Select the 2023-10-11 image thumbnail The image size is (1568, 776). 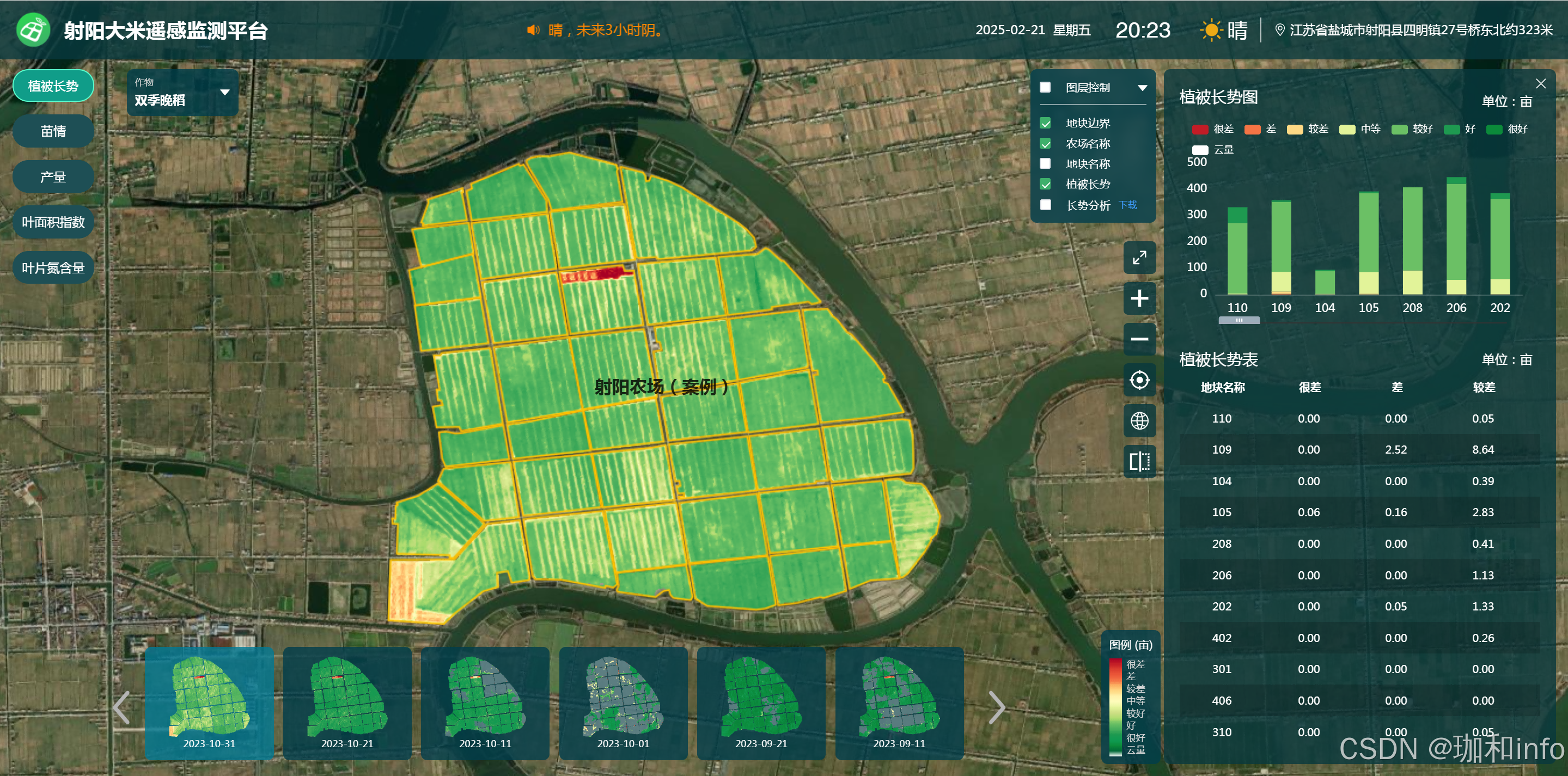[485, 703]
